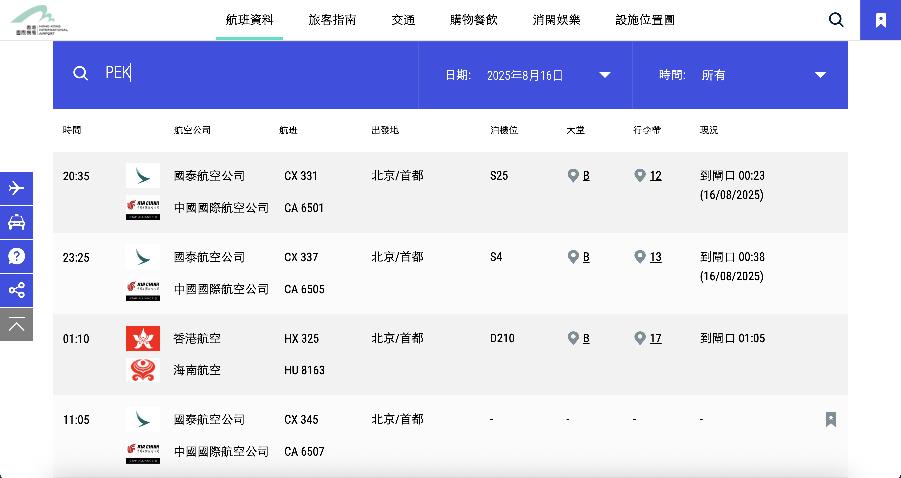
Task: Click the search magnifier icon in top bar
Action: coord(836,20)
